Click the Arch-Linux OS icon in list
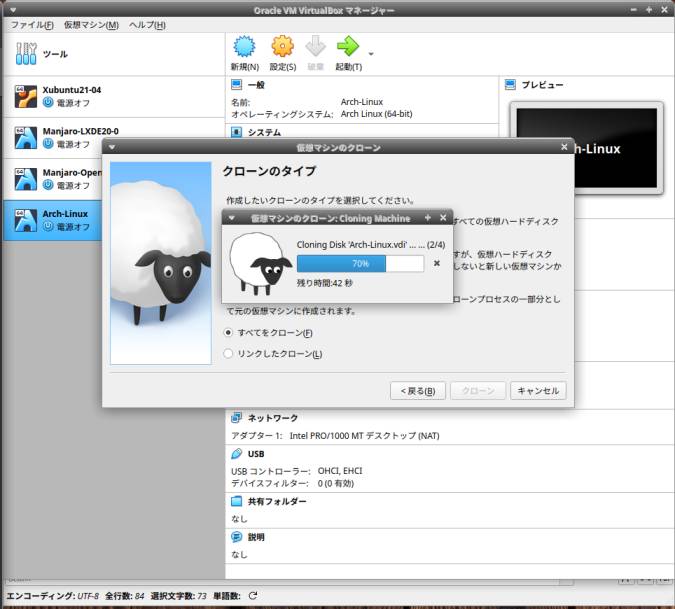This screenshot has width=675, height=609. (26, 220)
